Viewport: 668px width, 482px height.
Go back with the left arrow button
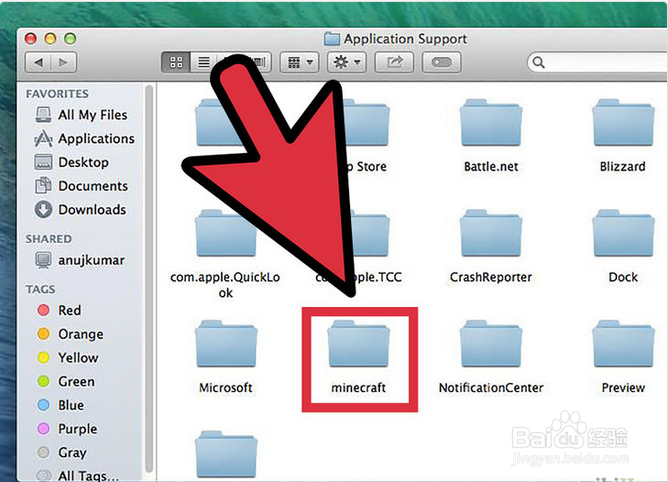[x=39, y=63]
